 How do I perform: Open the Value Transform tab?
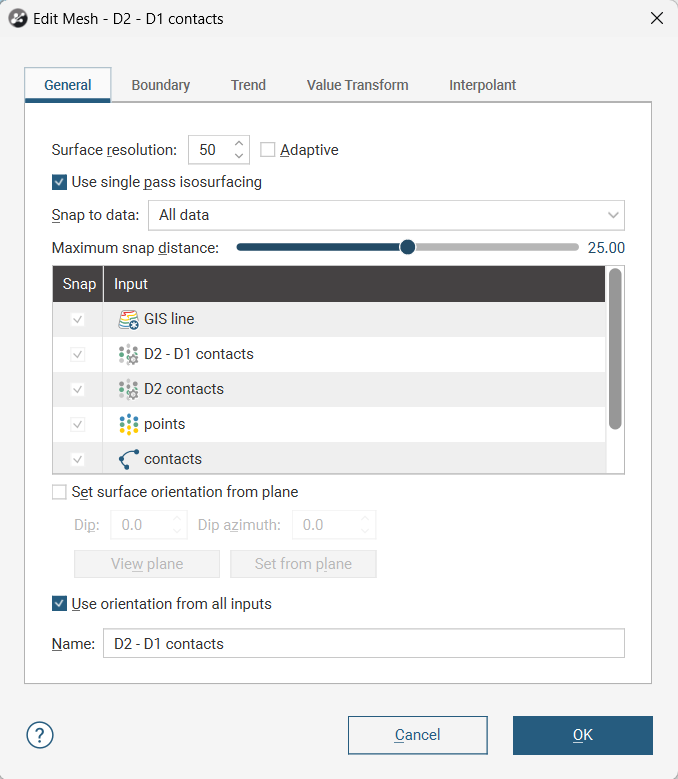(x=357, y=85)
